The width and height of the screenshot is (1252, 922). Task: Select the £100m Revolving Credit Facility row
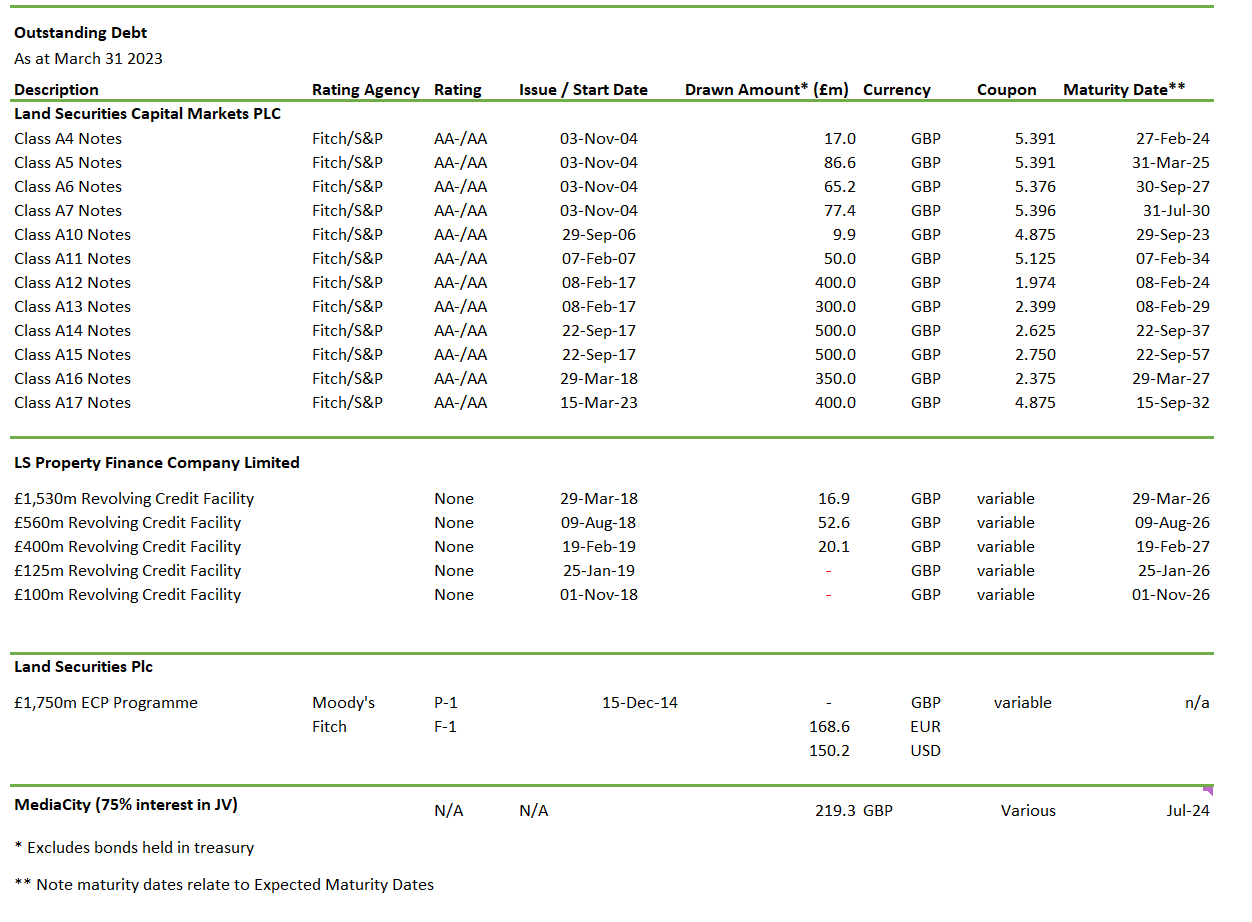[127, 594]
